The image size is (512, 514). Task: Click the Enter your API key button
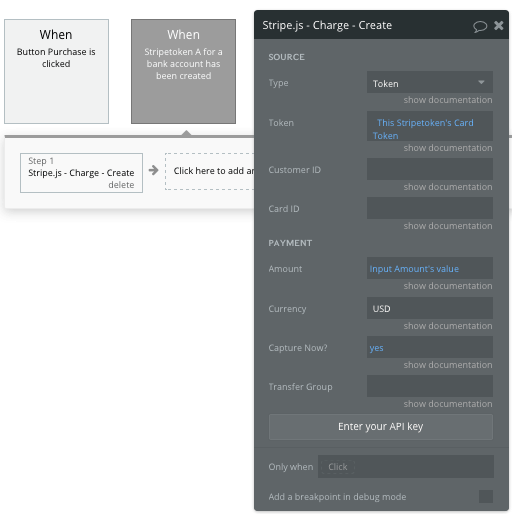coord(381,427)
